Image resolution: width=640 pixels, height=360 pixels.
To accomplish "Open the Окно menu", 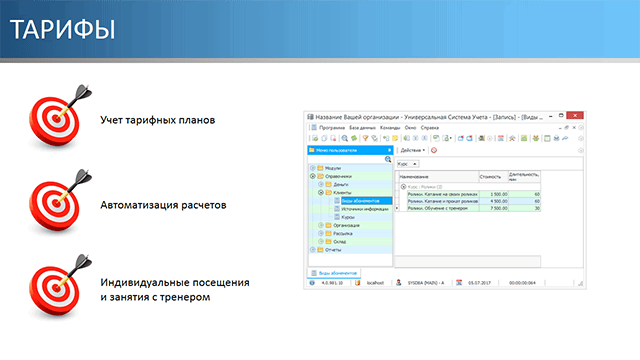I will [x=410, y=128].
